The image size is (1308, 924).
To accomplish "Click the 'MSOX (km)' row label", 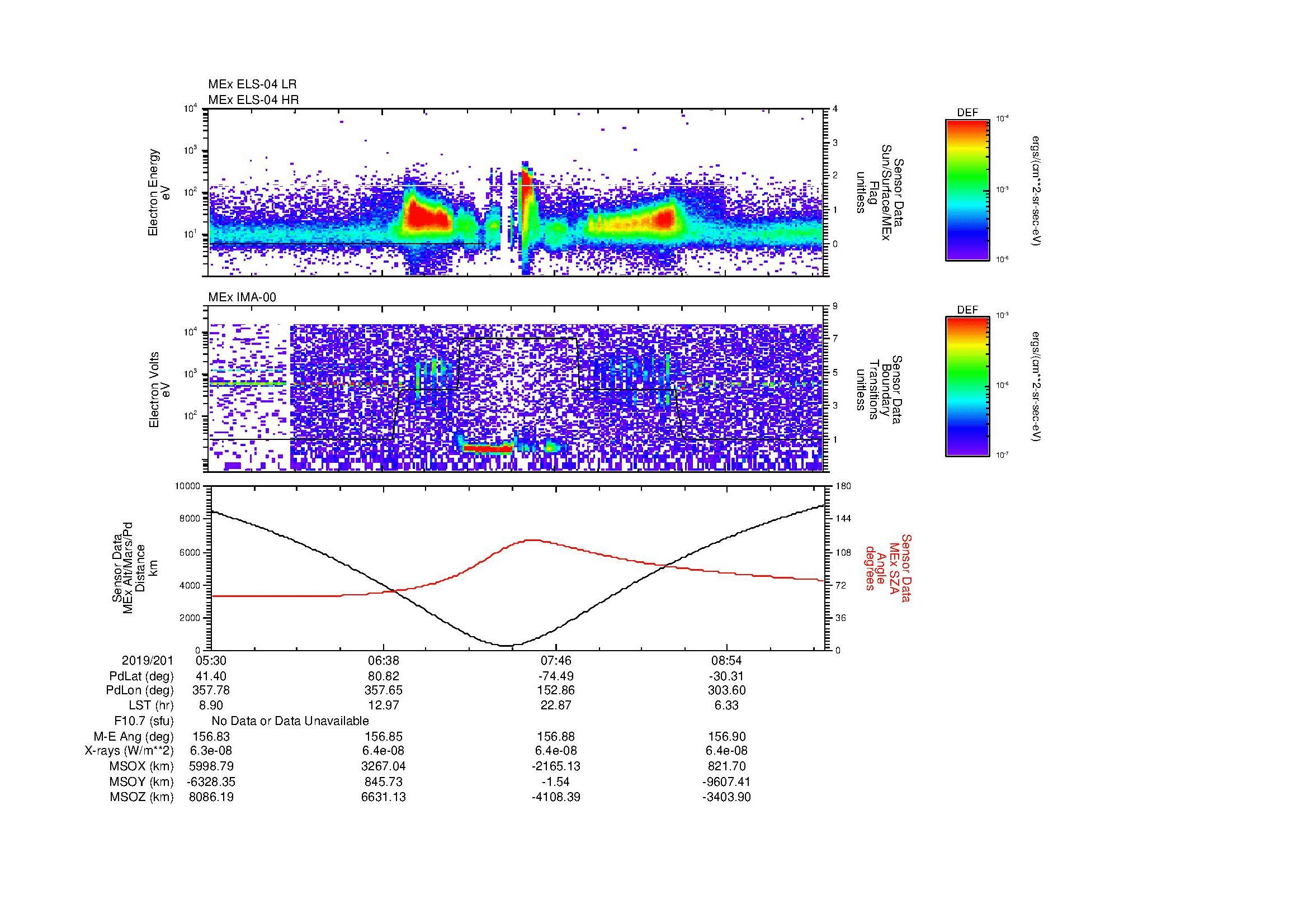I will point(141,766).
